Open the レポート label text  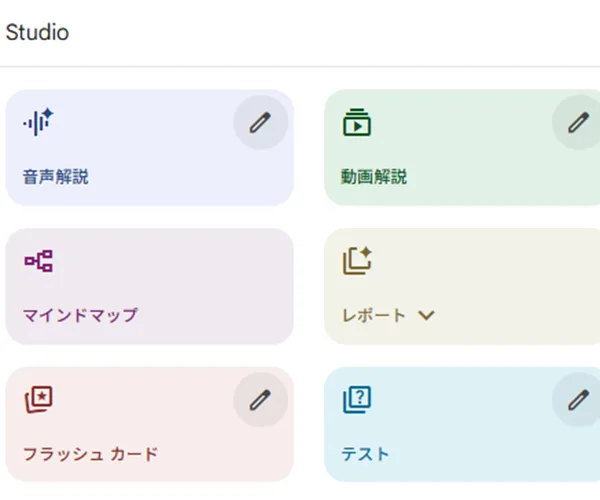click(x=374, y=316)
